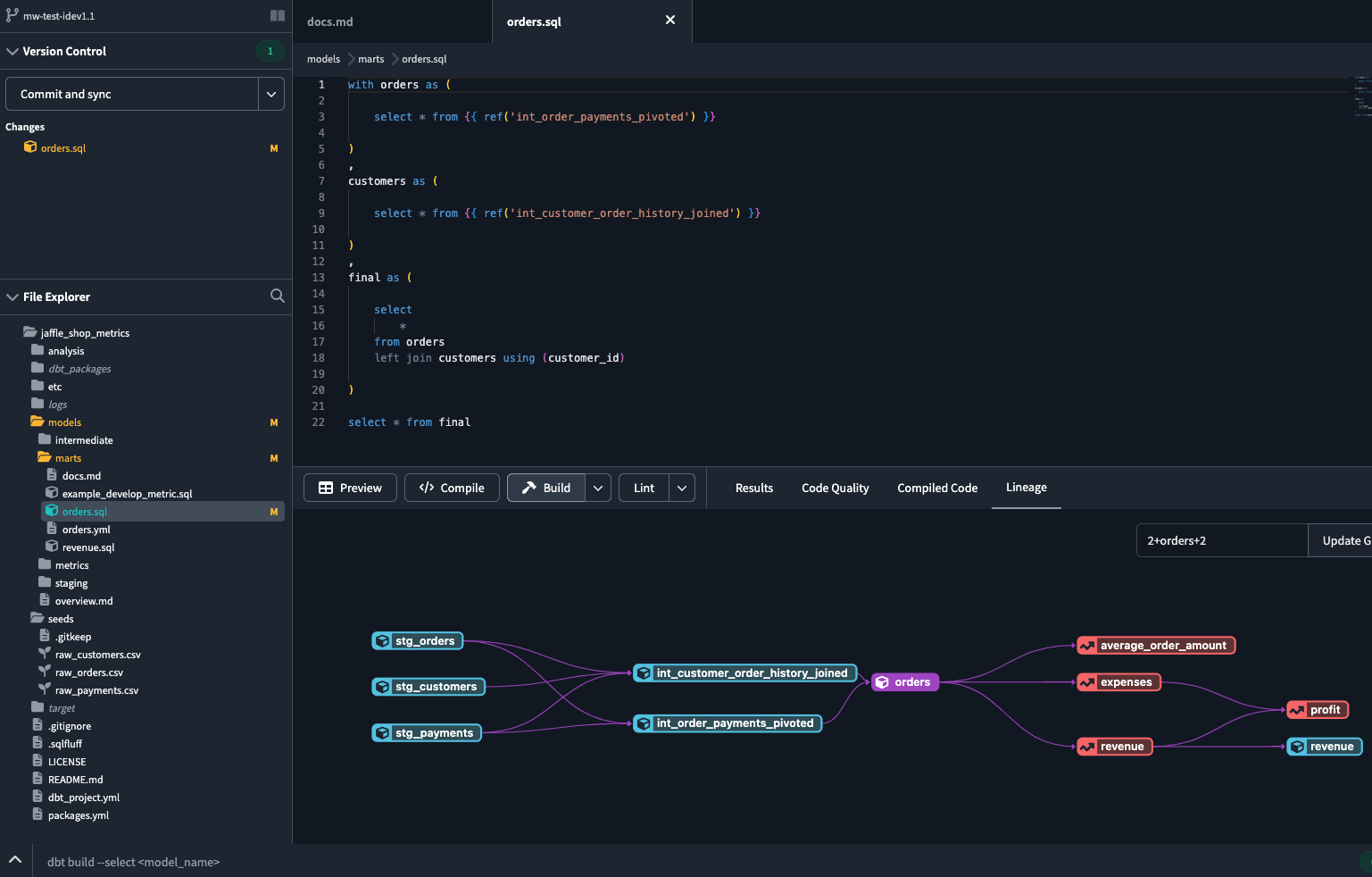Screen dimensions: 1372x877
Task: Open the Compiled Code tab
Action: click(x=936, y=488)
